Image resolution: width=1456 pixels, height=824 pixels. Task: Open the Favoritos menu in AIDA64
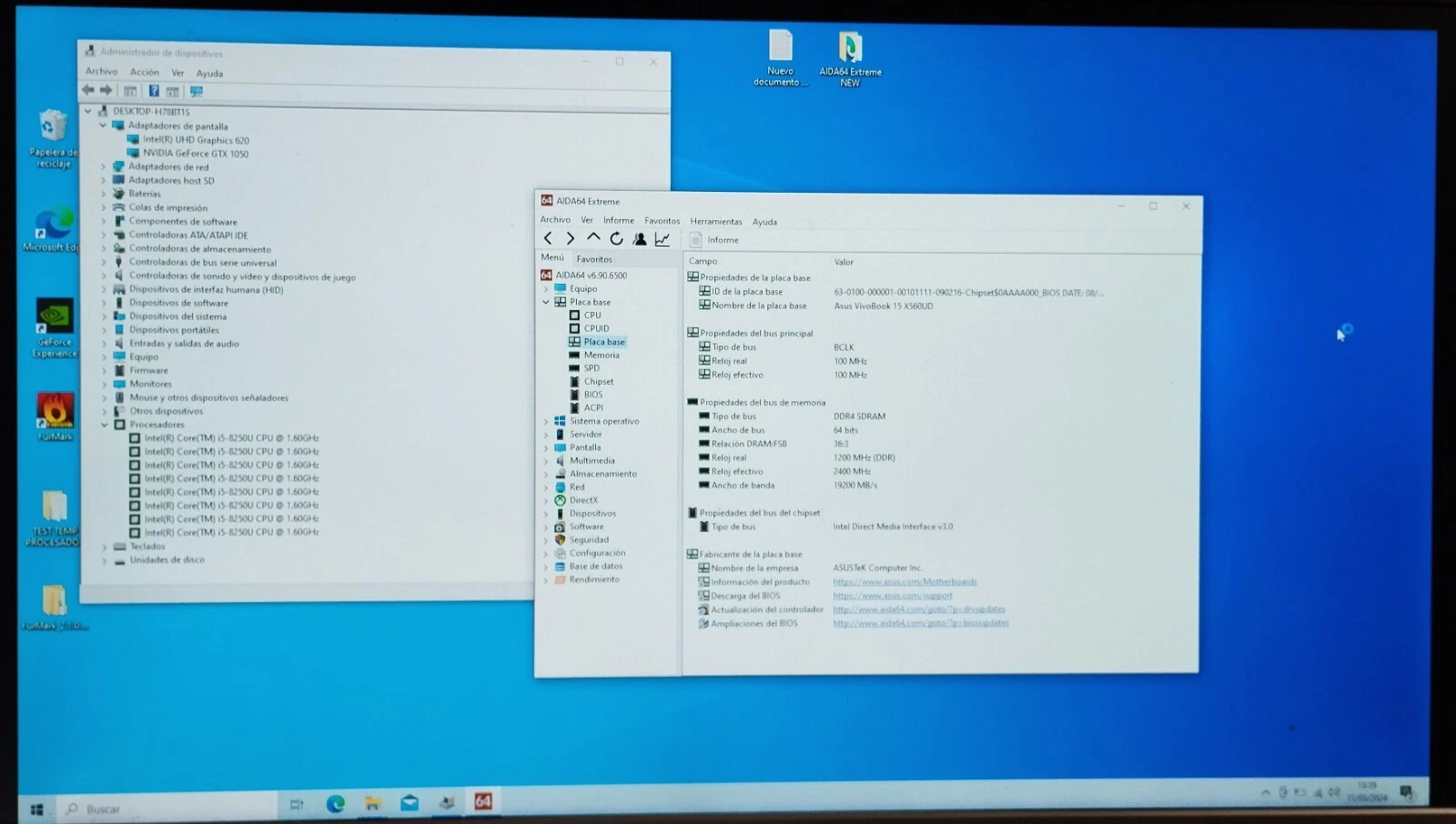(662, 221)
